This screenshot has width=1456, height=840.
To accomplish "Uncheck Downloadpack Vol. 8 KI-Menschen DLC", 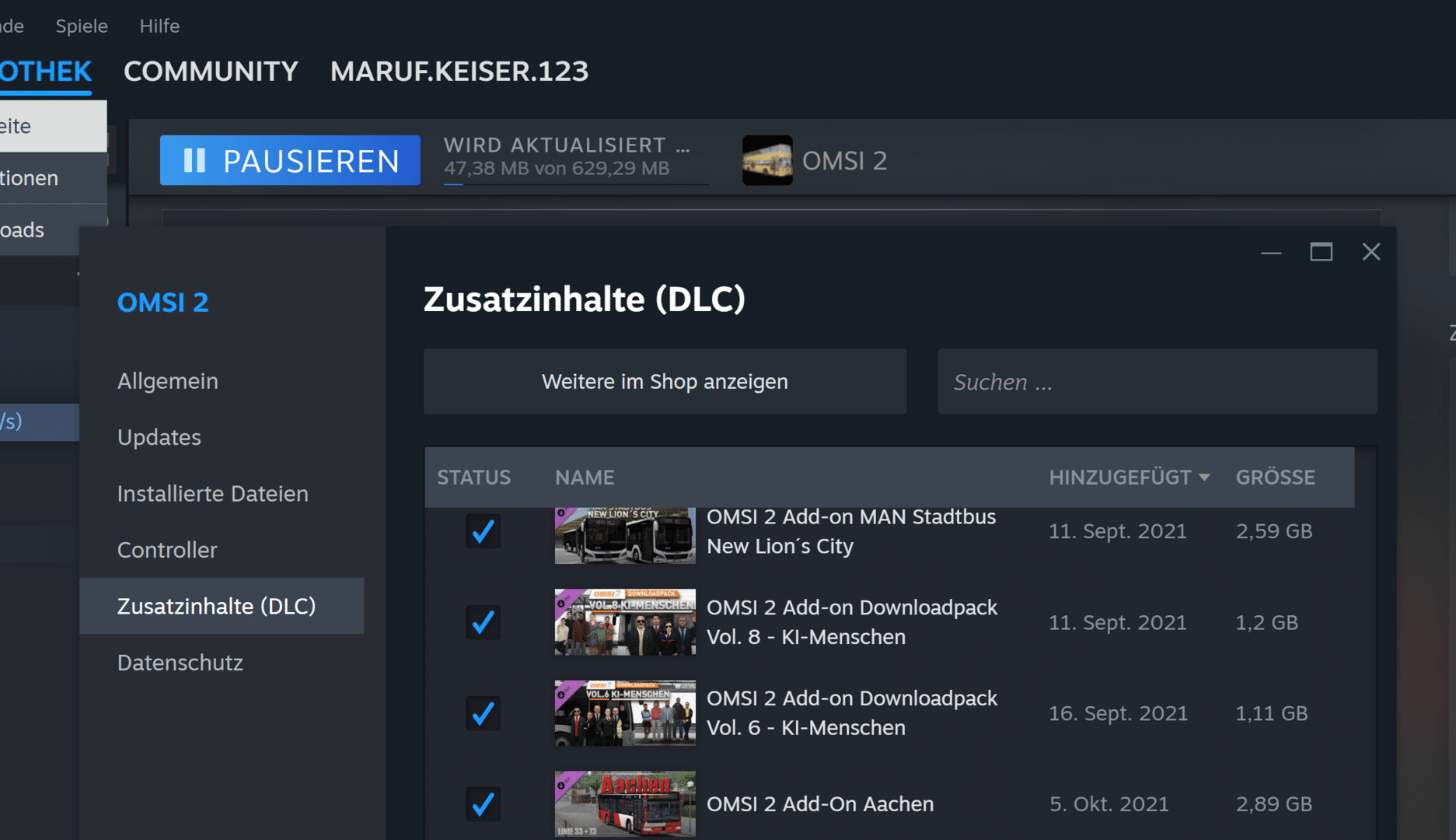I will pos(483,622).
